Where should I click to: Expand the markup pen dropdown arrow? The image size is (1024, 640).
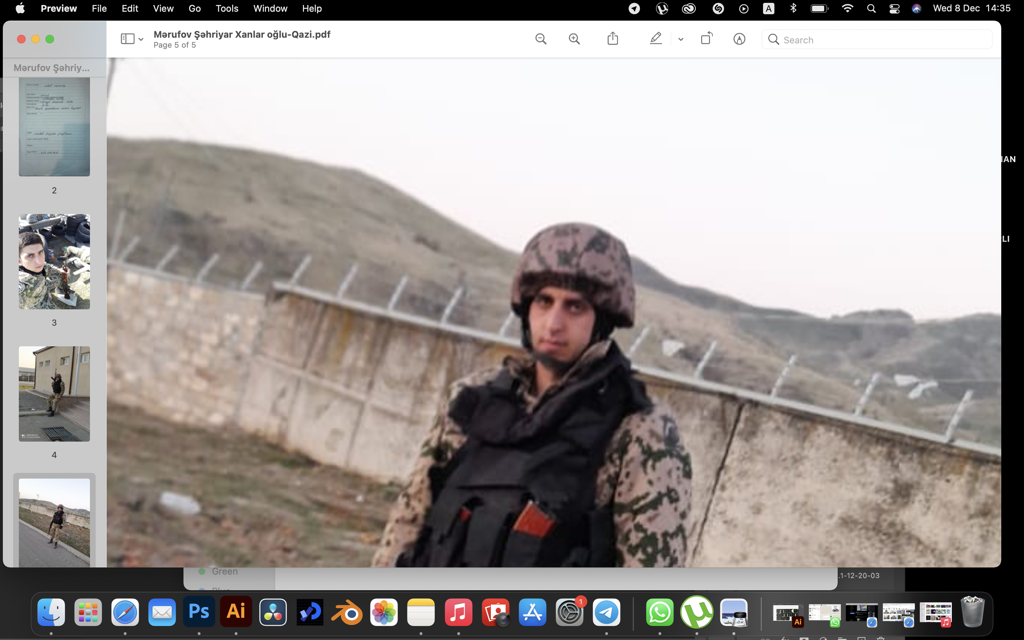680,39
